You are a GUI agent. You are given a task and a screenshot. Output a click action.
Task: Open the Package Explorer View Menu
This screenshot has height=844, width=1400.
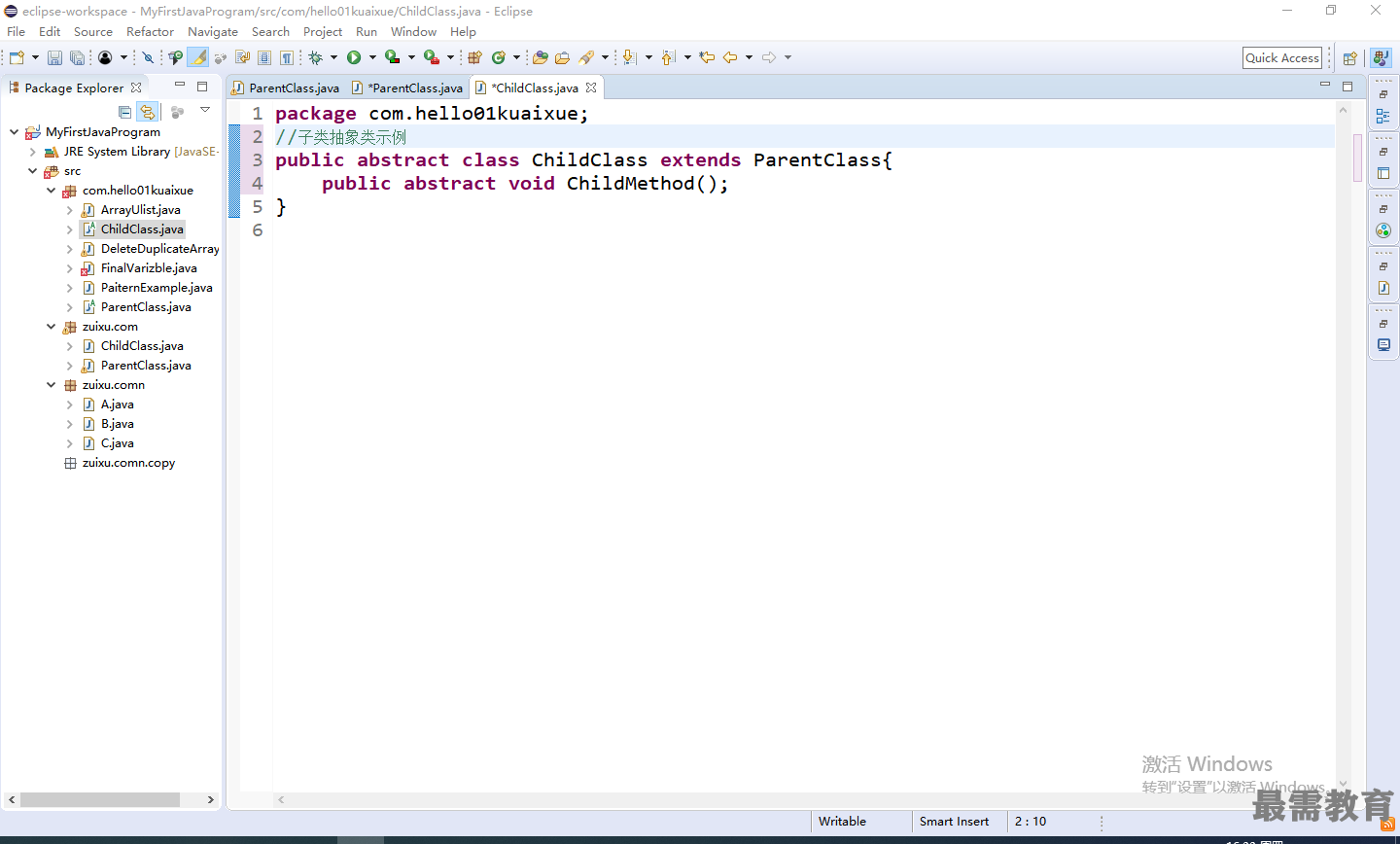(205, 111)
